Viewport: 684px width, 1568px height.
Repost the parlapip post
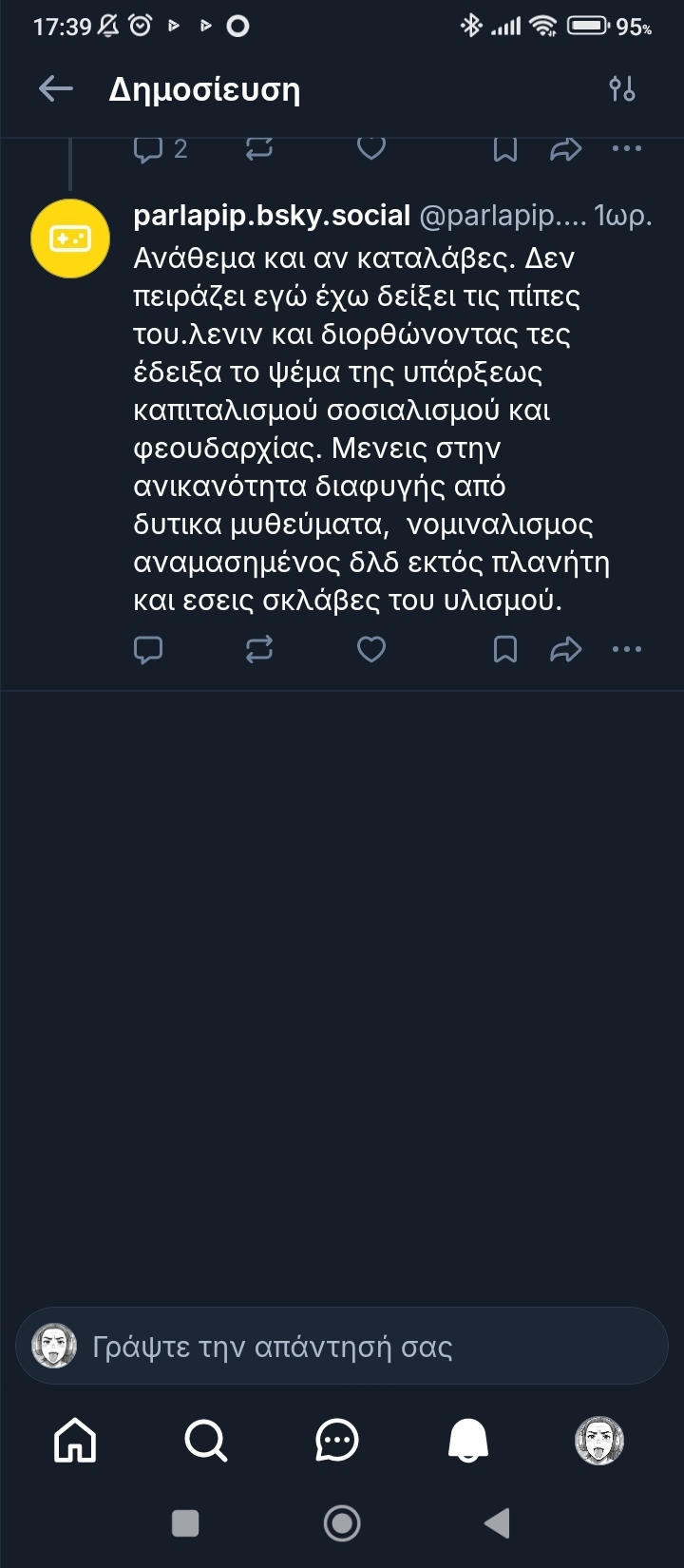pyautogui.click(x=259, y=649)
